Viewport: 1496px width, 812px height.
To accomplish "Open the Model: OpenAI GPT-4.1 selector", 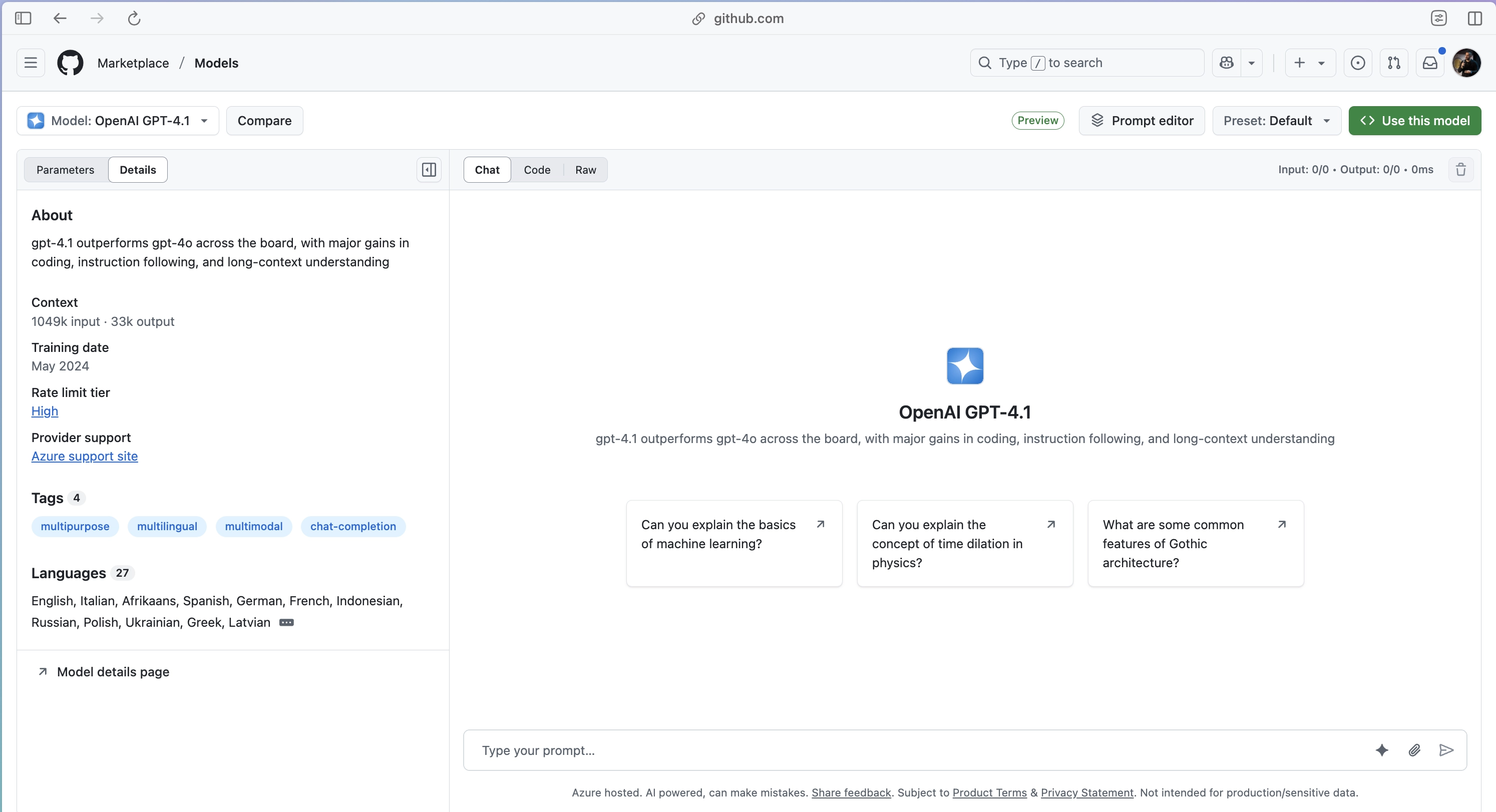I will click(x=118, y=121).
